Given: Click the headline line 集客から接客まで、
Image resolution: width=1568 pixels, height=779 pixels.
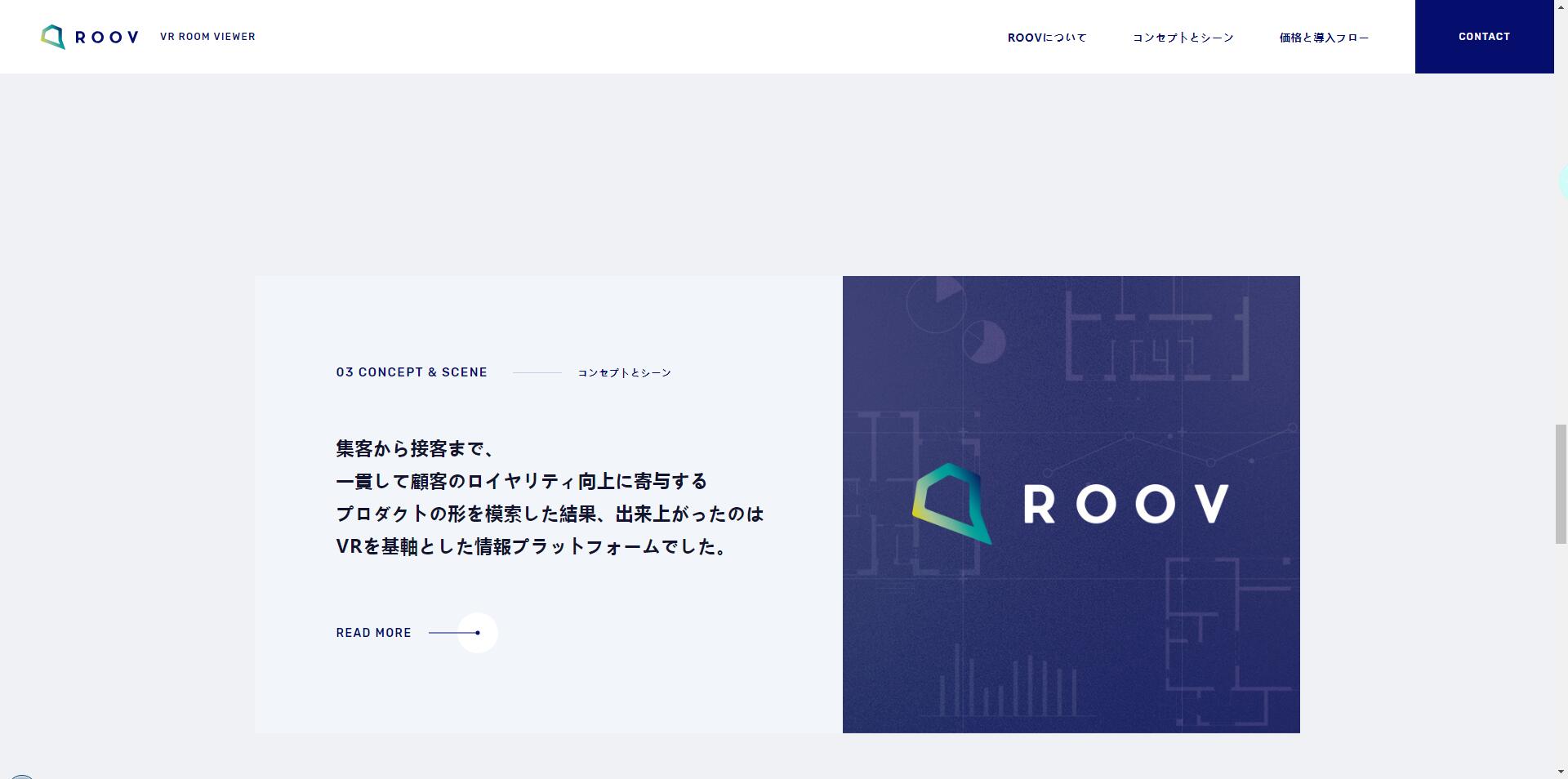Looking at the screenshot, I should coord(415,448).
